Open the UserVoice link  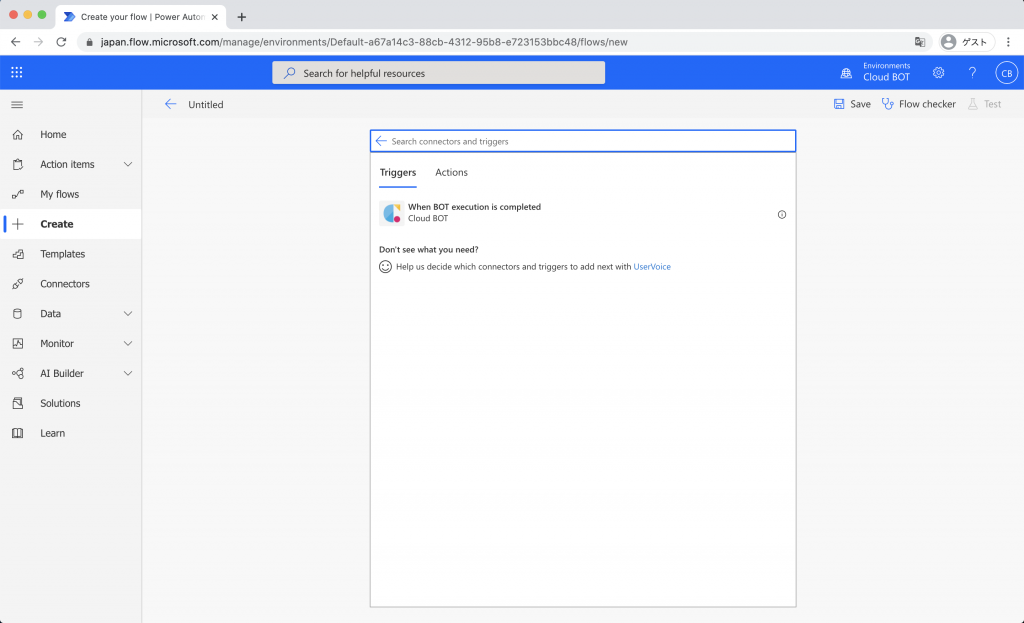click(652, 266)
